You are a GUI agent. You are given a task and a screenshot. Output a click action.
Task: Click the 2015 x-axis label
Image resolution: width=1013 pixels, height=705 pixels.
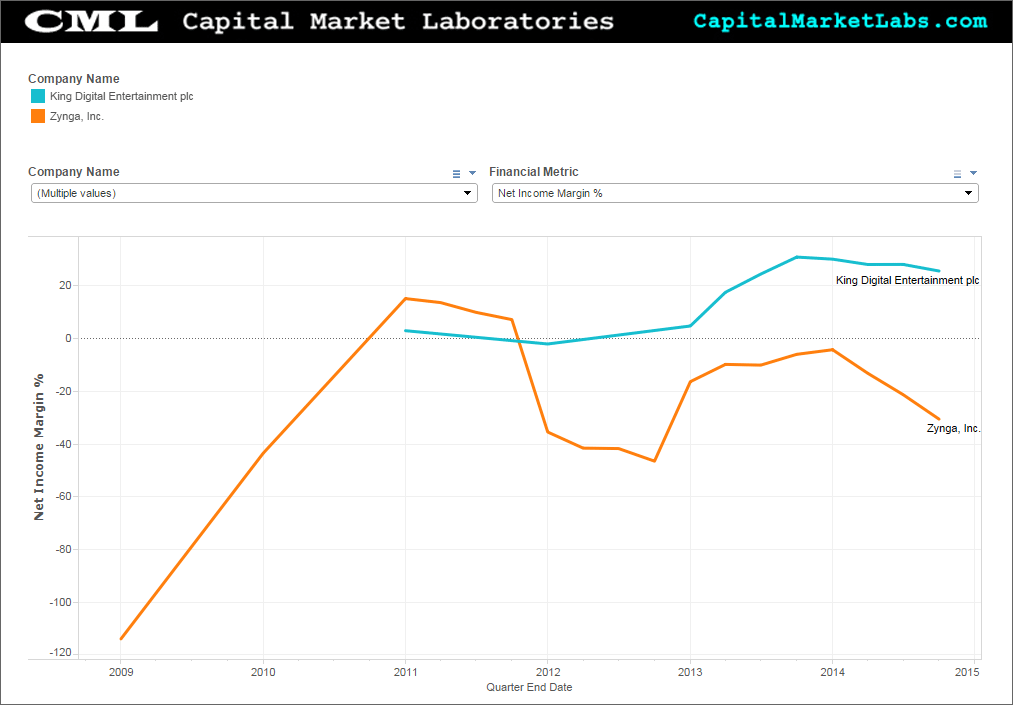pos(968,672)
